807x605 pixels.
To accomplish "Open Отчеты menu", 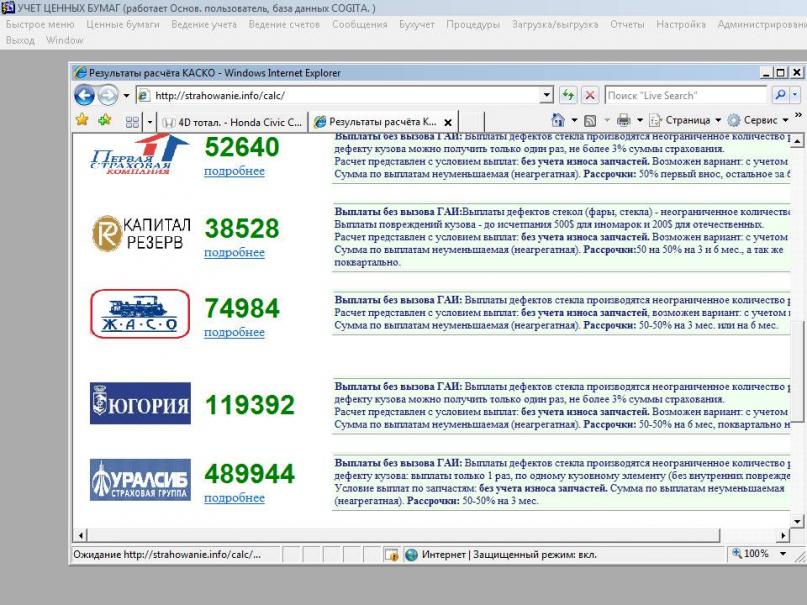I will point(627,24).
